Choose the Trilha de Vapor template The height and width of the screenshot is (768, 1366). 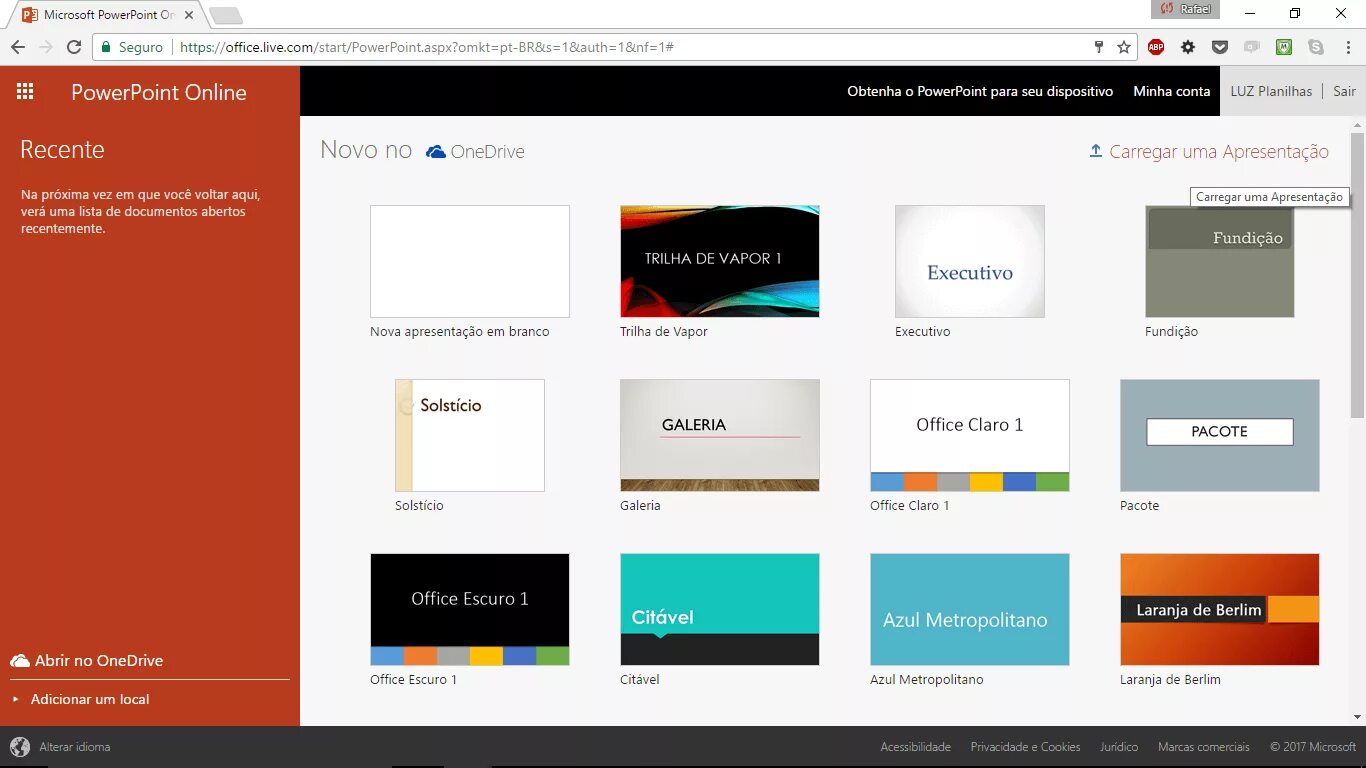point(720,262)
